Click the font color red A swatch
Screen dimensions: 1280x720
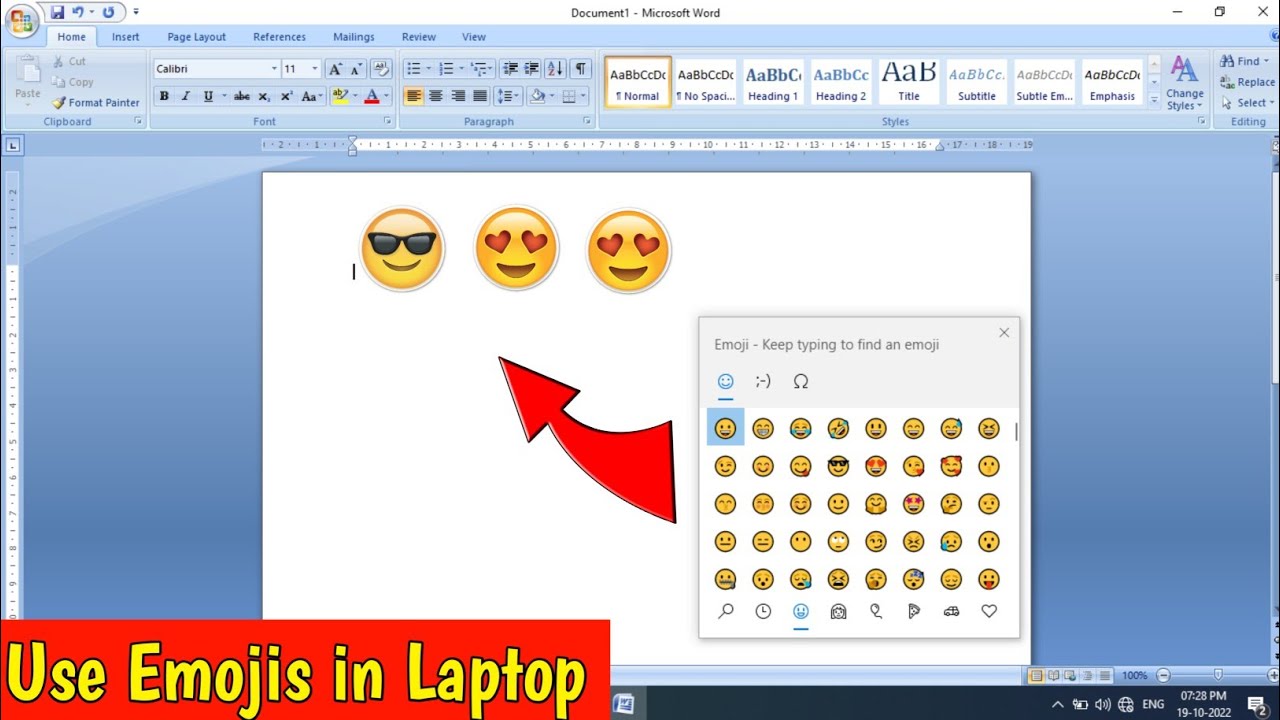click(372, 96)
